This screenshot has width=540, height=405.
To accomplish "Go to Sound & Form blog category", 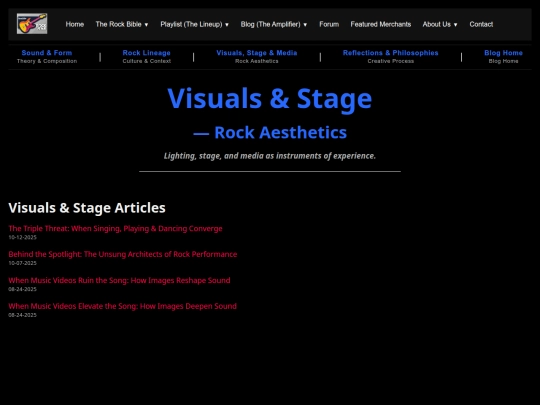I will click(47, 53).
